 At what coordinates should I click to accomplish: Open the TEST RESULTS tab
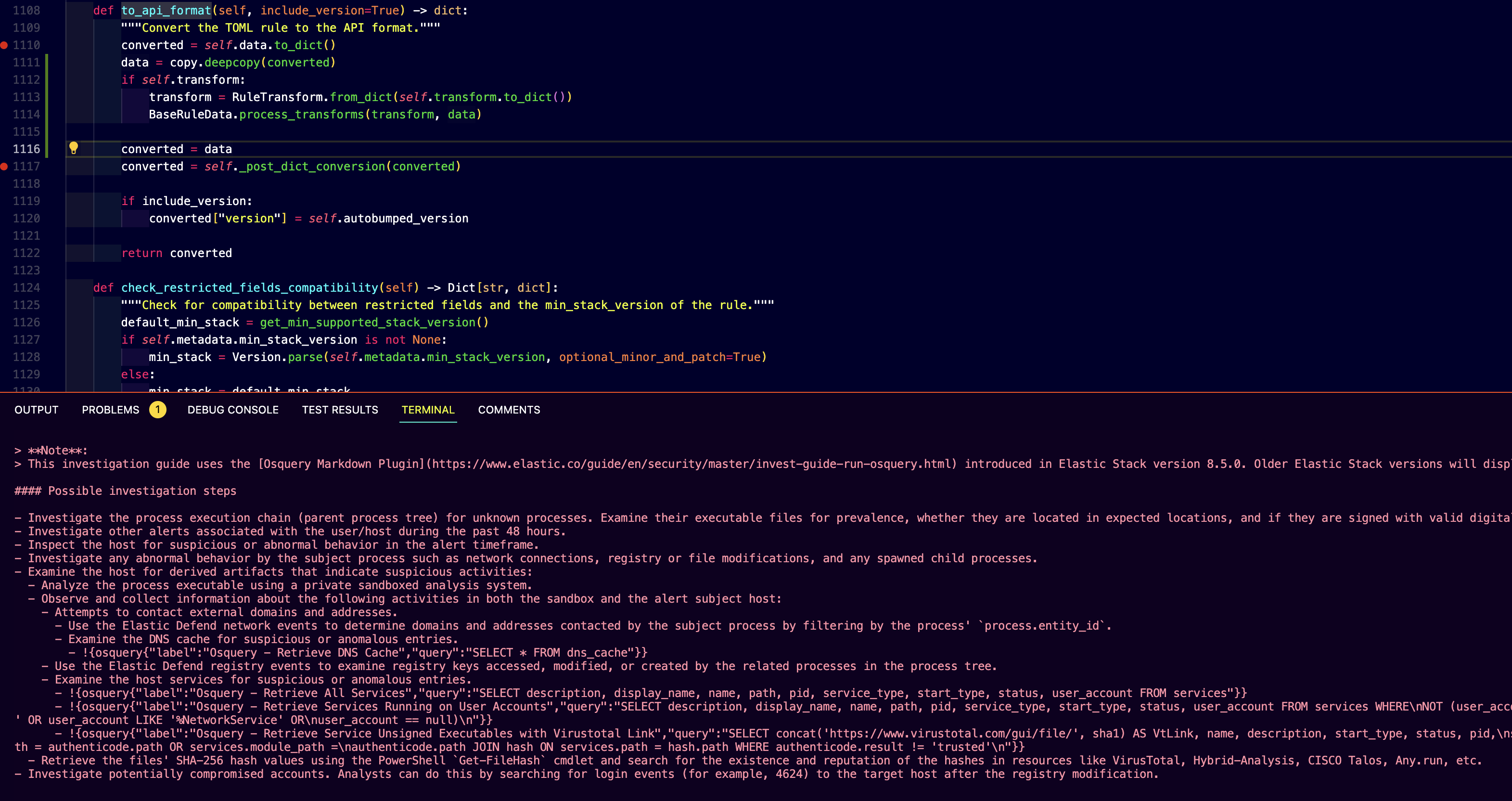[339, 410]
